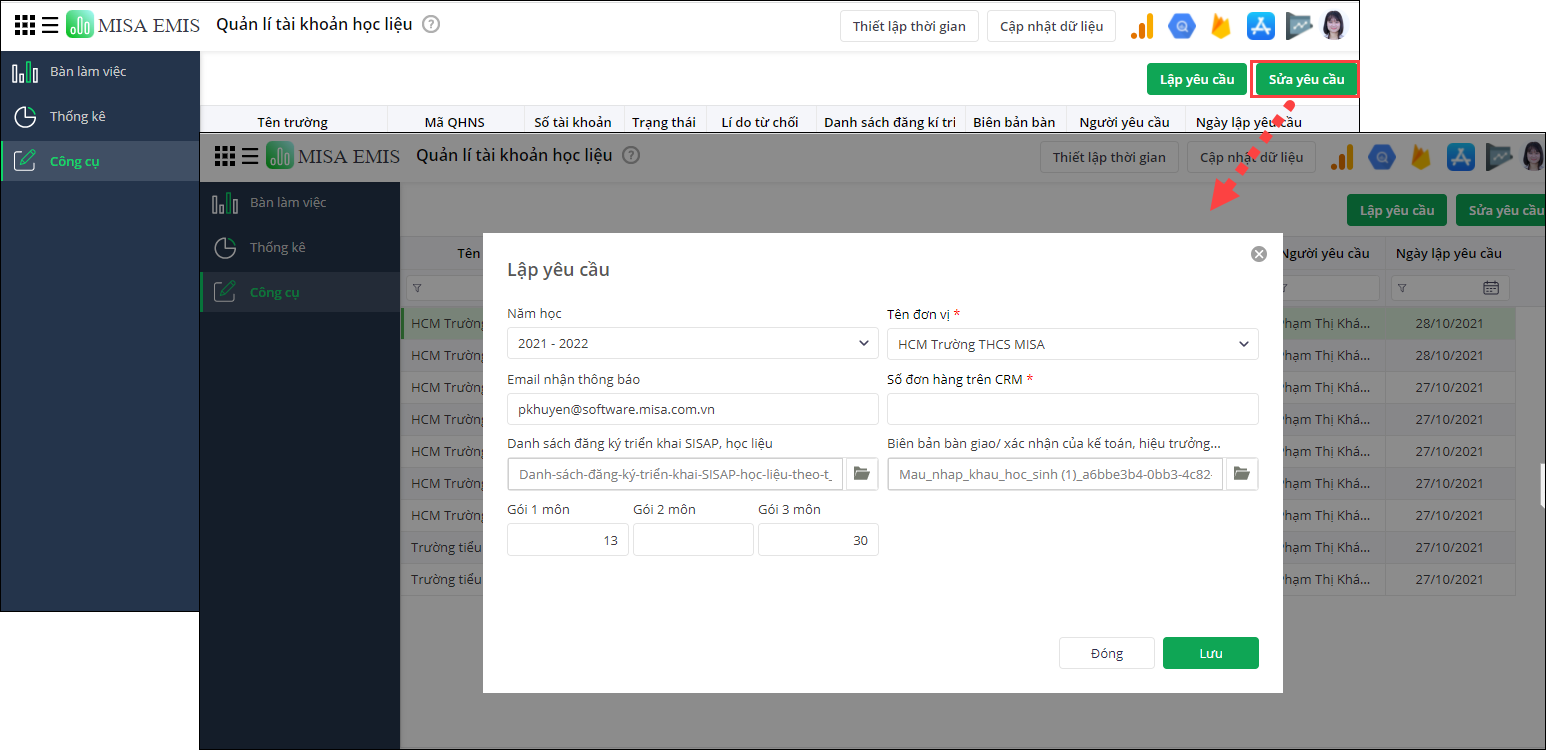Click Lập yêu cầu button in front window
Image resolution: width=1546 pixels, height=750 pixels.
tap(1397, 210)
